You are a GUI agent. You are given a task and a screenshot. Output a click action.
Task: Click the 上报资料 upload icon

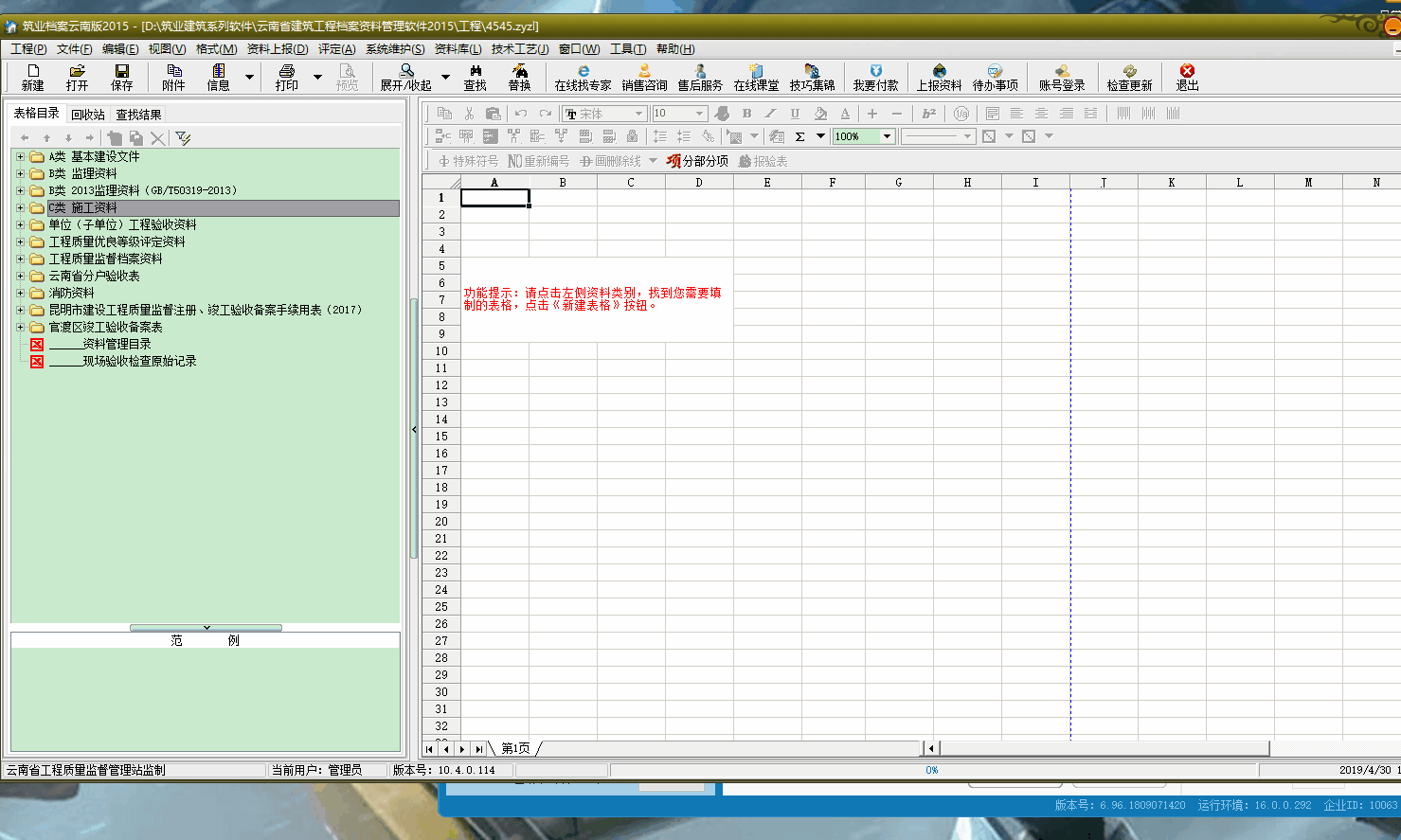click(x=939, y=77)
